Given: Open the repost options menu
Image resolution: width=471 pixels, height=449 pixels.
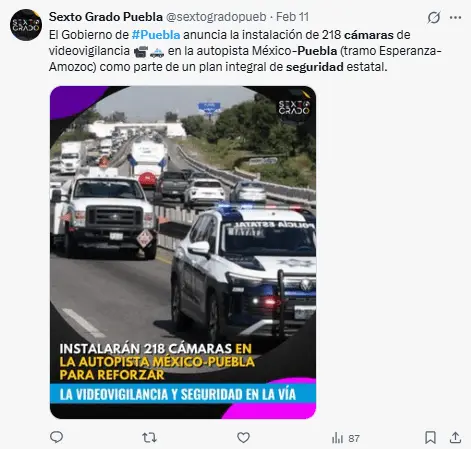Looking at the screenshot, I should pos(149,438).
